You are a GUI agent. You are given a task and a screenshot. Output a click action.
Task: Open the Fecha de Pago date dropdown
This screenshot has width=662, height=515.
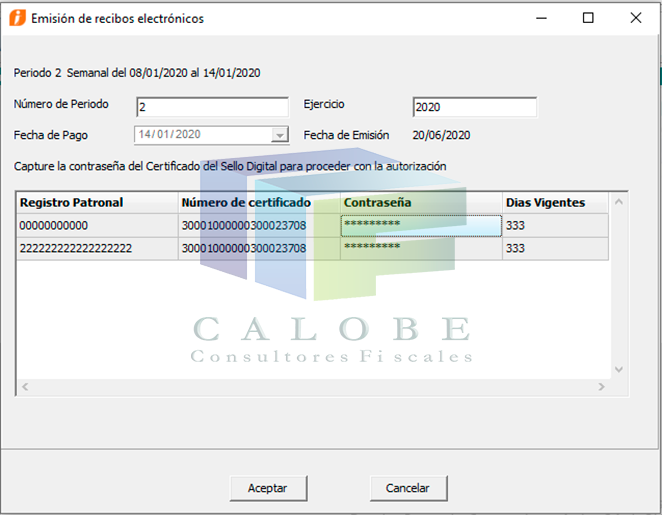[x=279, y=135]
